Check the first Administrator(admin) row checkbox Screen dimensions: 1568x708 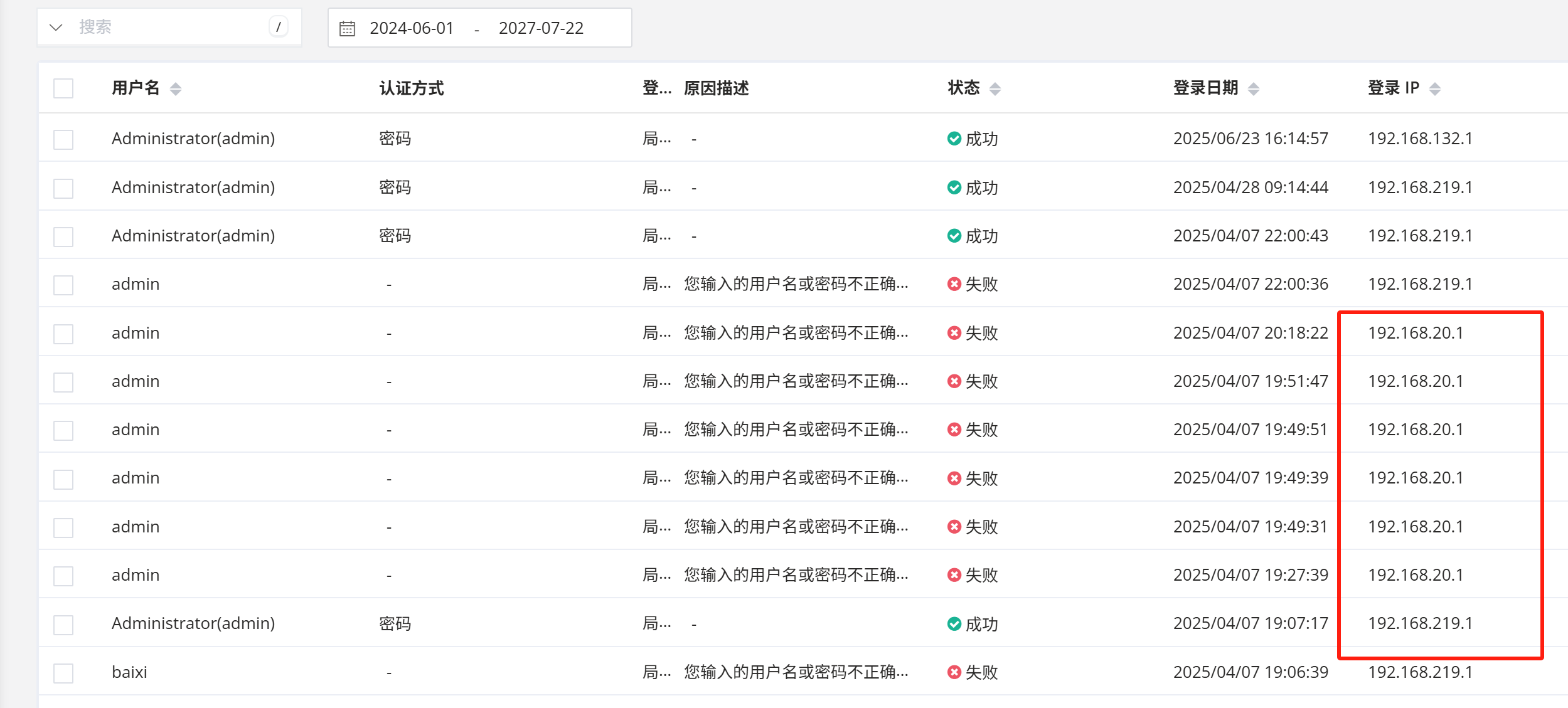point(63,139)
